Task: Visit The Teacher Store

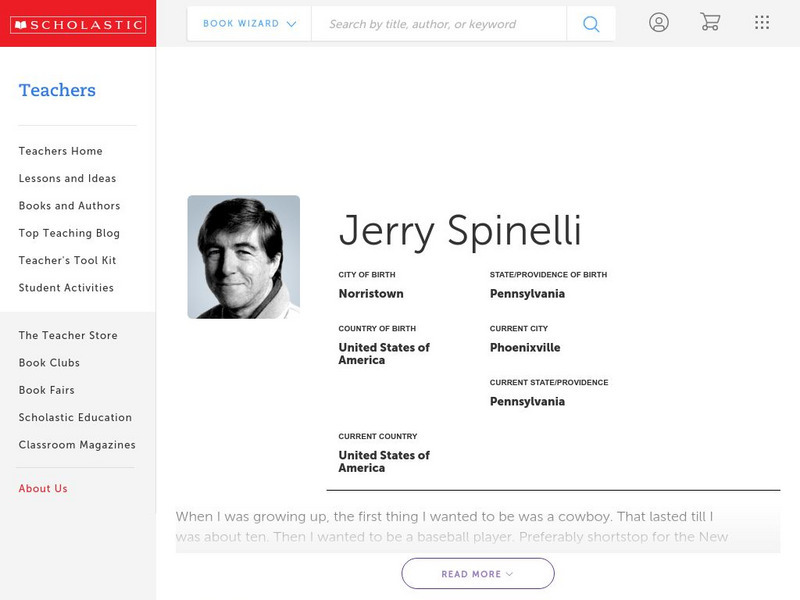Action: (x=68, y=336)
